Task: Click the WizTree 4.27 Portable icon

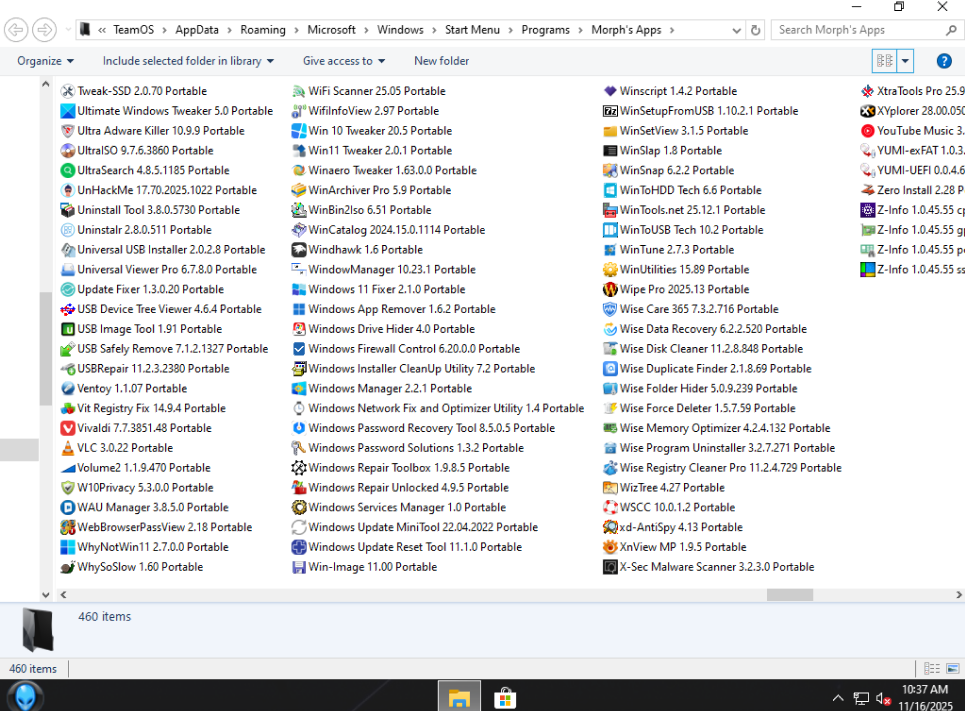Action: [x=610, y=488]
